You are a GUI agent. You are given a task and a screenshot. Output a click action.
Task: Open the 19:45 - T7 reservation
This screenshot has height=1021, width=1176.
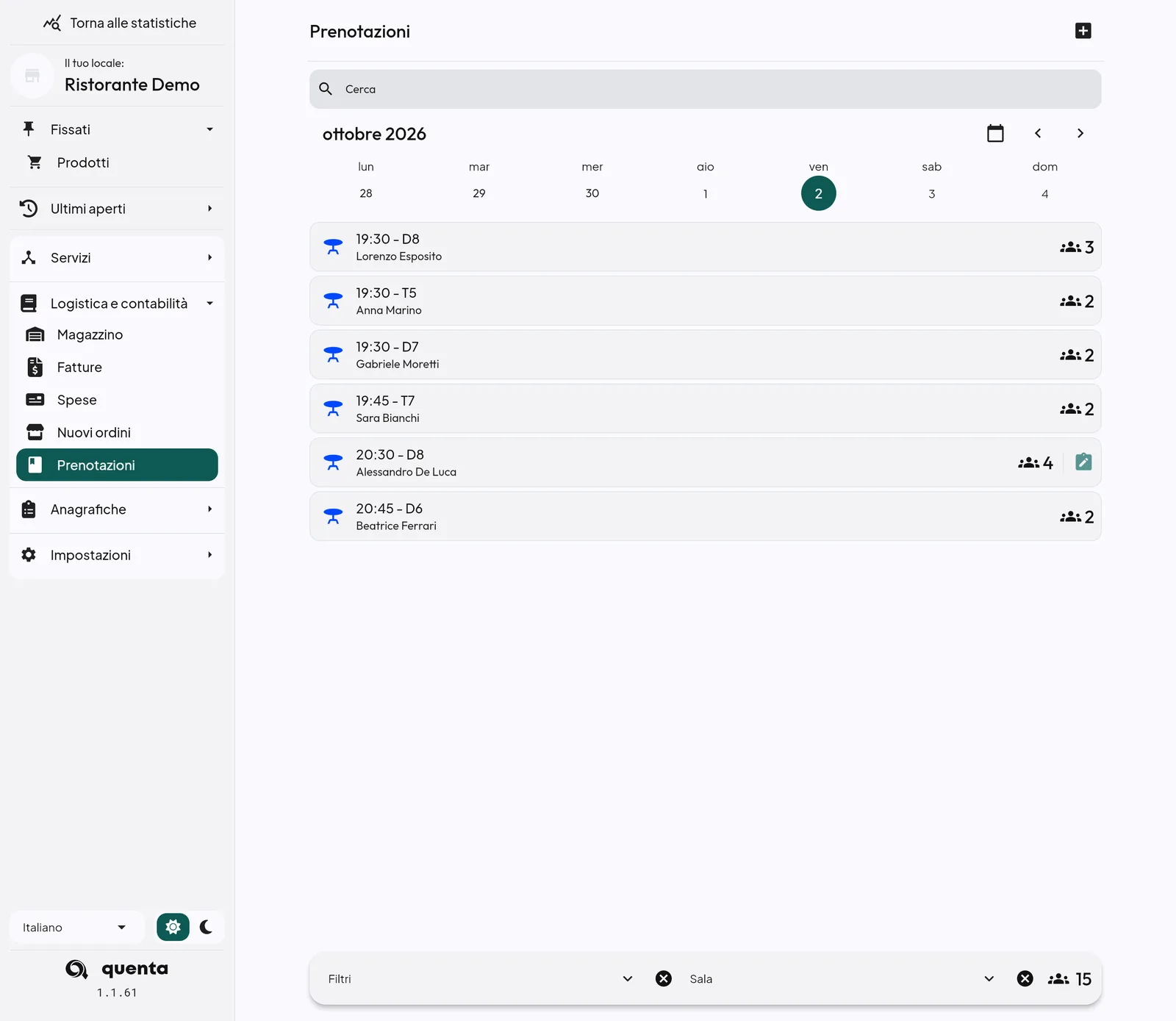[705, 409]
